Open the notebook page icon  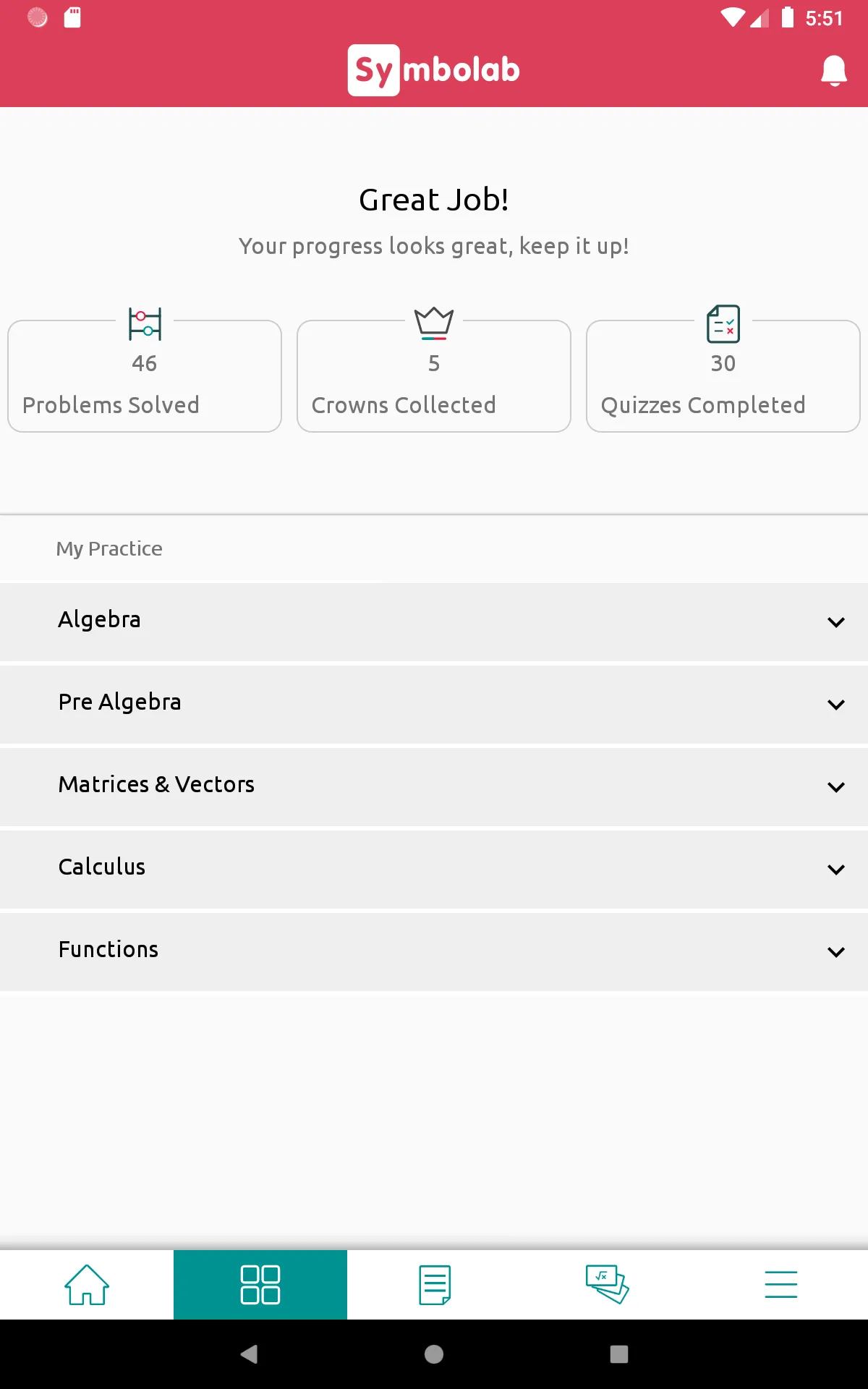pyautogui.click(x=435, y=1285)
